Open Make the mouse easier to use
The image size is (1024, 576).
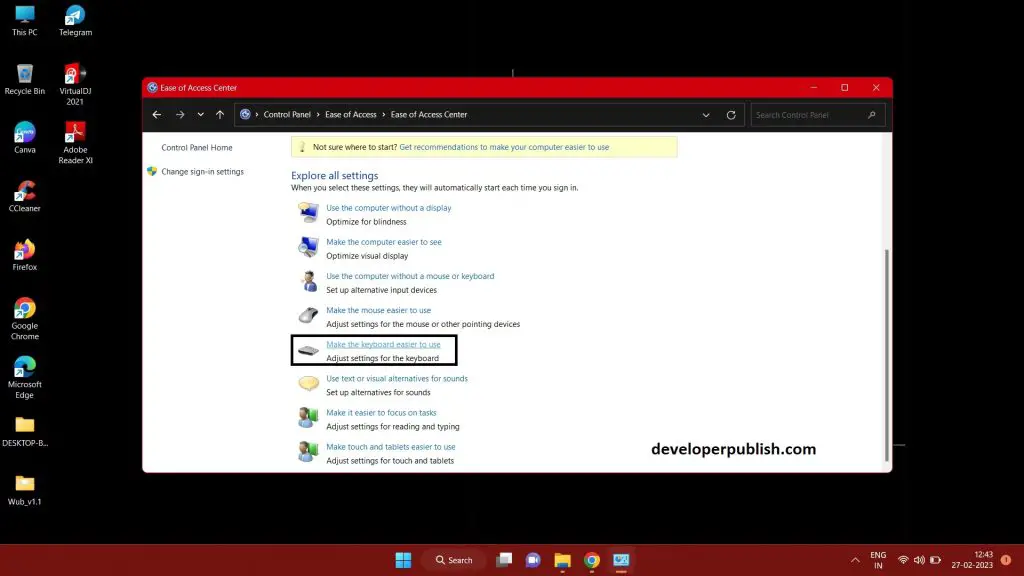(379, 310)
